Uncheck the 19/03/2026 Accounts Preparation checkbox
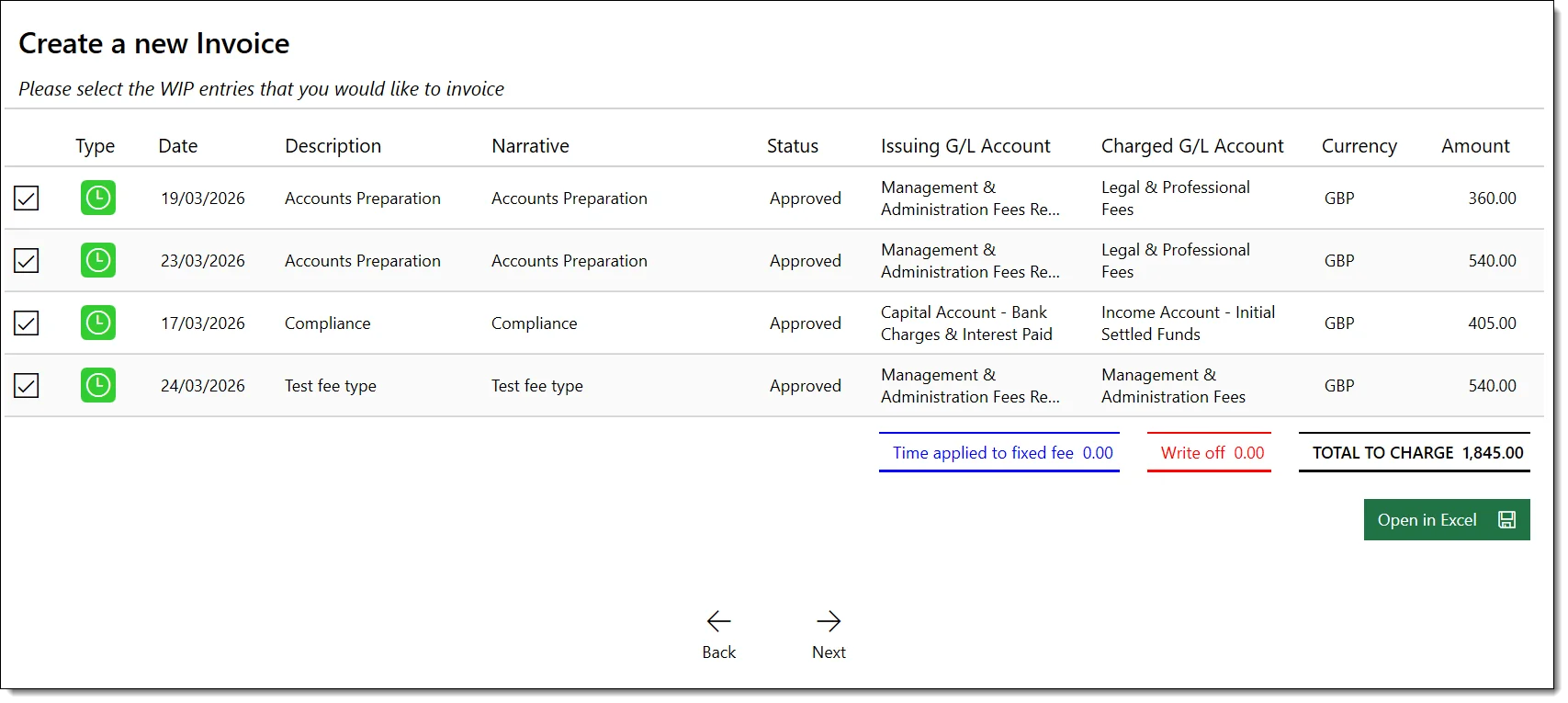Viewport: 1568px width, 703px height. pyautogui.click(x=27, y=198)
